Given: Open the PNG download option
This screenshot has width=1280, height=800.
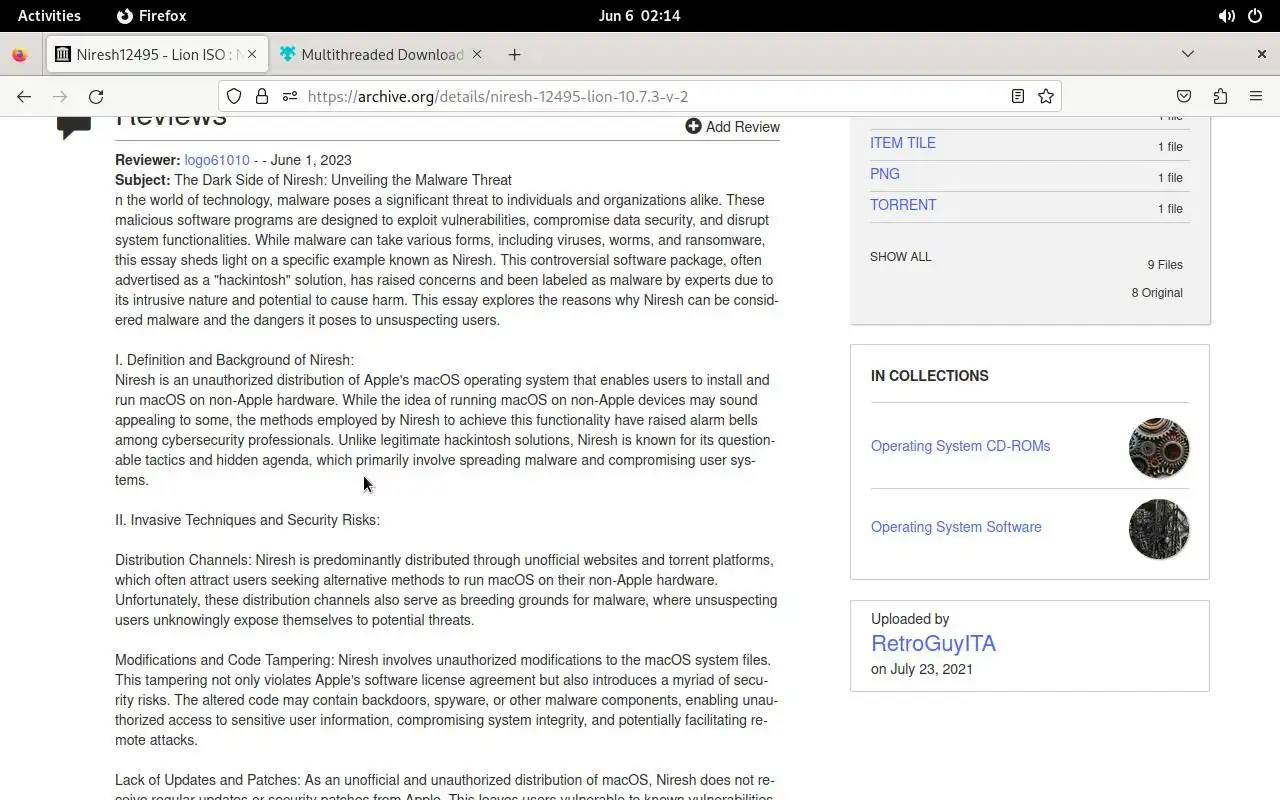Looking at the screenshot, I should (x=885, y=174).
